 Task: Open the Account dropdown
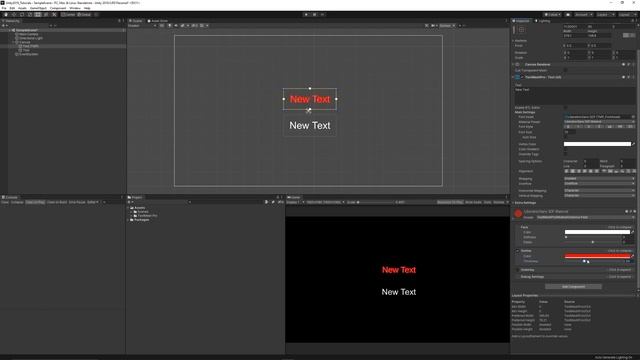click(x=583, y=15)
